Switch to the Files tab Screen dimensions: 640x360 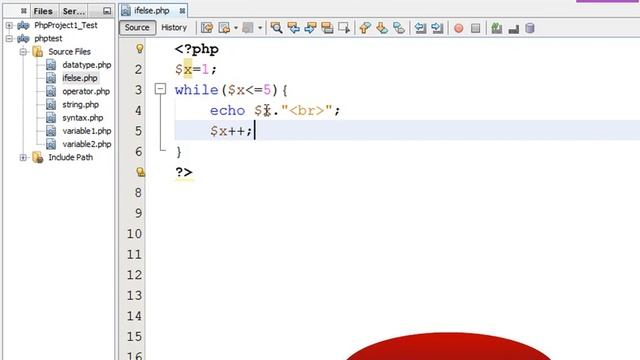tap(43, 11)
